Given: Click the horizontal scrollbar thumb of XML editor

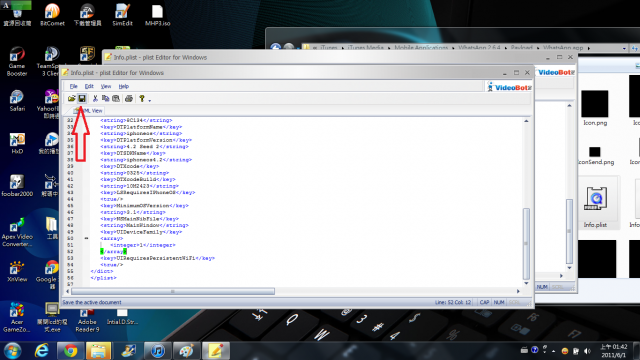Looking at the screenshot, I should coord(173,291).
